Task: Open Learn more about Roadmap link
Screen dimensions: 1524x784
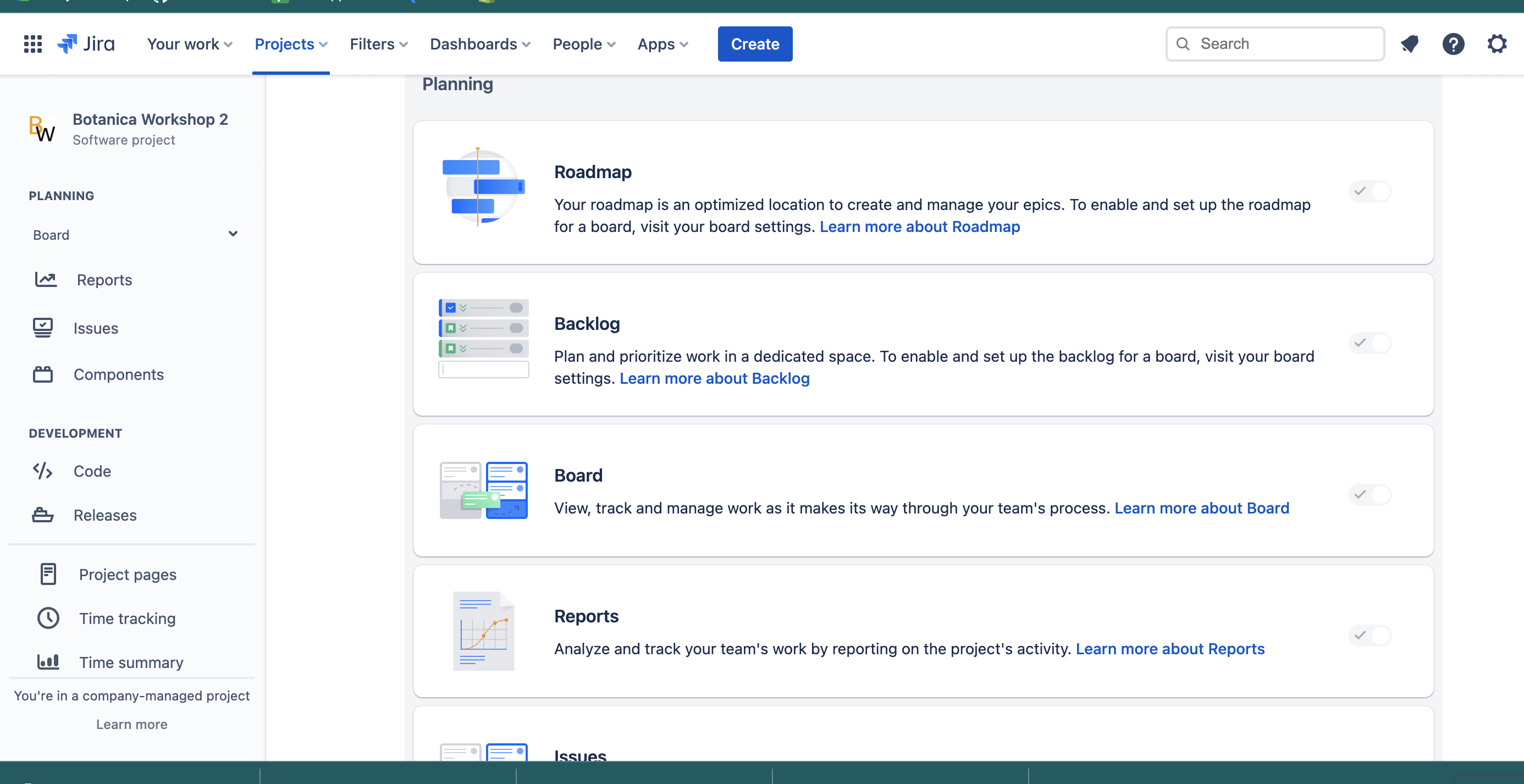Action: pyautogui.click(x=919, y=227)
